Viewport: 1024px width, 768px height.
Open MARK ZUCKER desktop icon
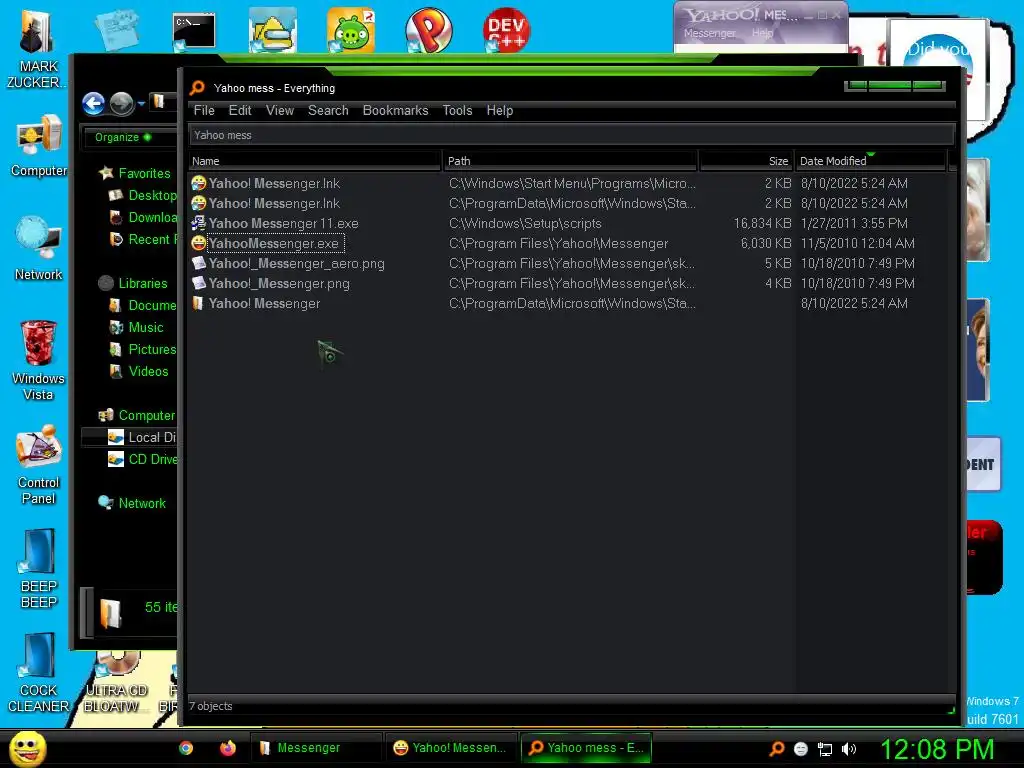coord(38,50)
